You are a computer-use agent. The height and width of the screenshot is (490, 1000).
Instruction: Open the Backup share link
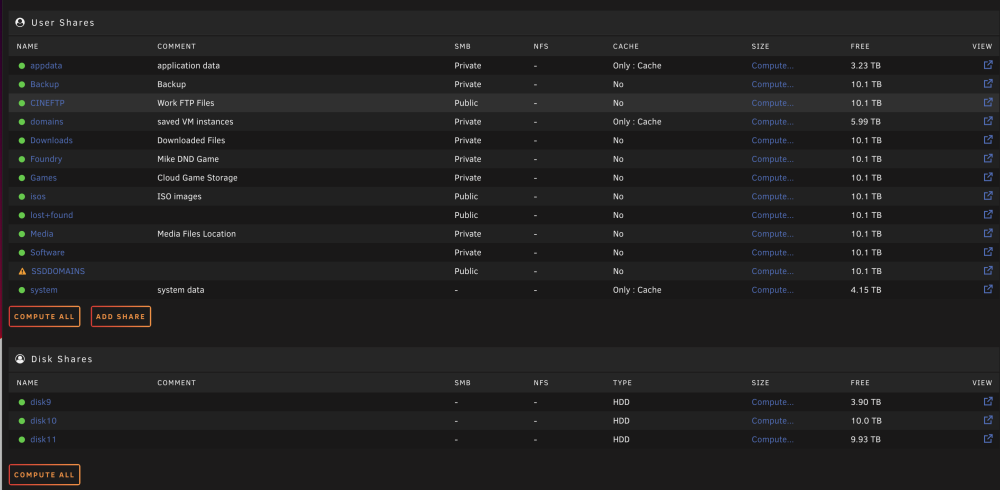[x=45, y=84]
